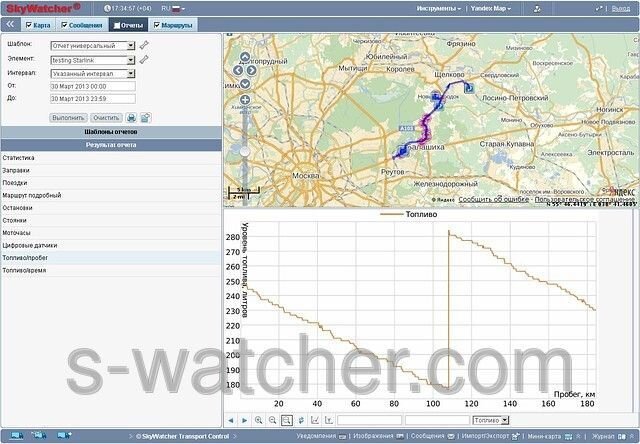Click the chart zoom-out magnifier icon

(x=272, y=420)
